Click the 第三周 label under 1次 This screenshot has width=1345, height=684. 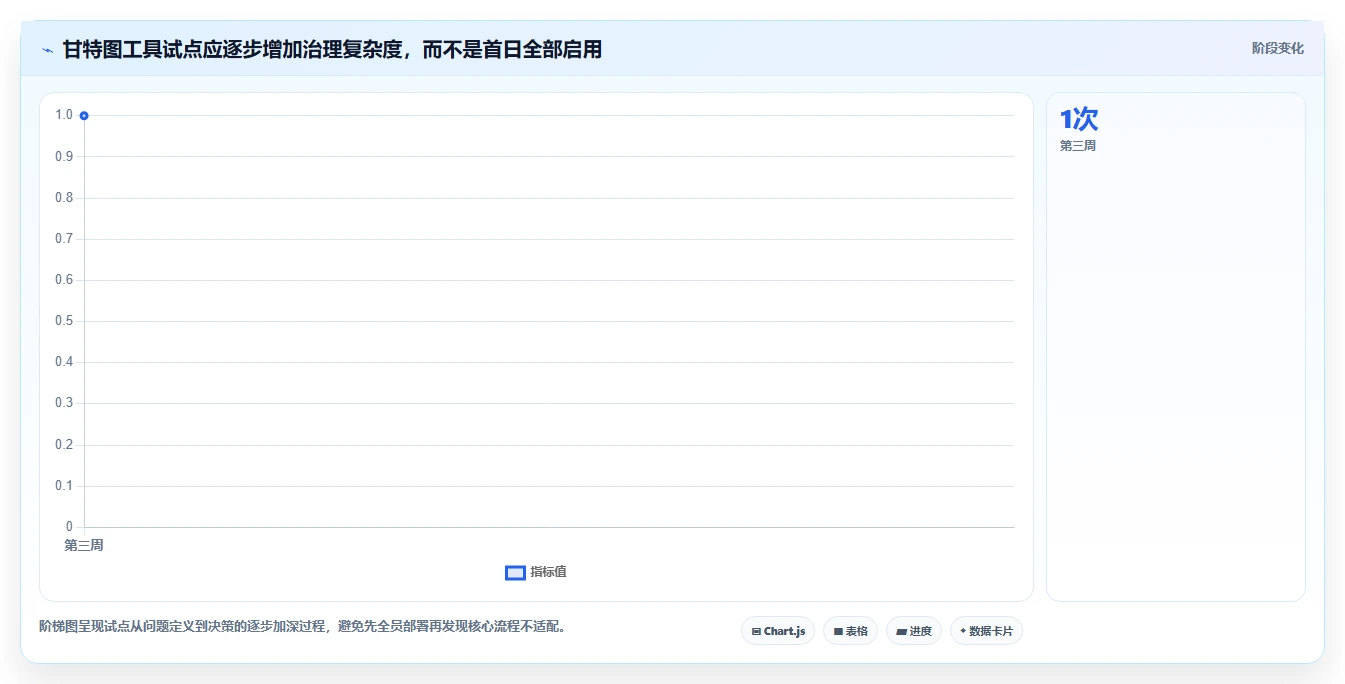1078,146
